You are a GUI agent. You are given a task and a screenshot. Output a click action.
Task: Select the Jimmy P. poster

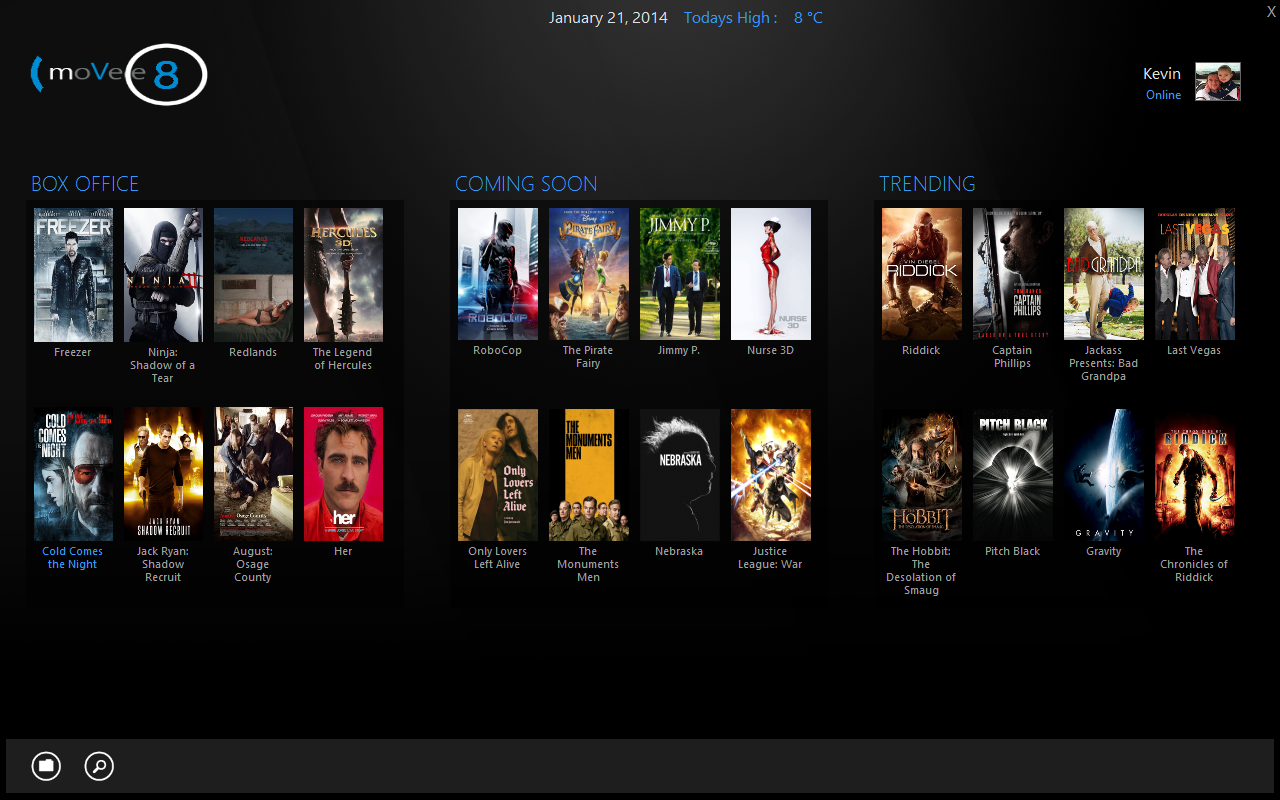680,274
